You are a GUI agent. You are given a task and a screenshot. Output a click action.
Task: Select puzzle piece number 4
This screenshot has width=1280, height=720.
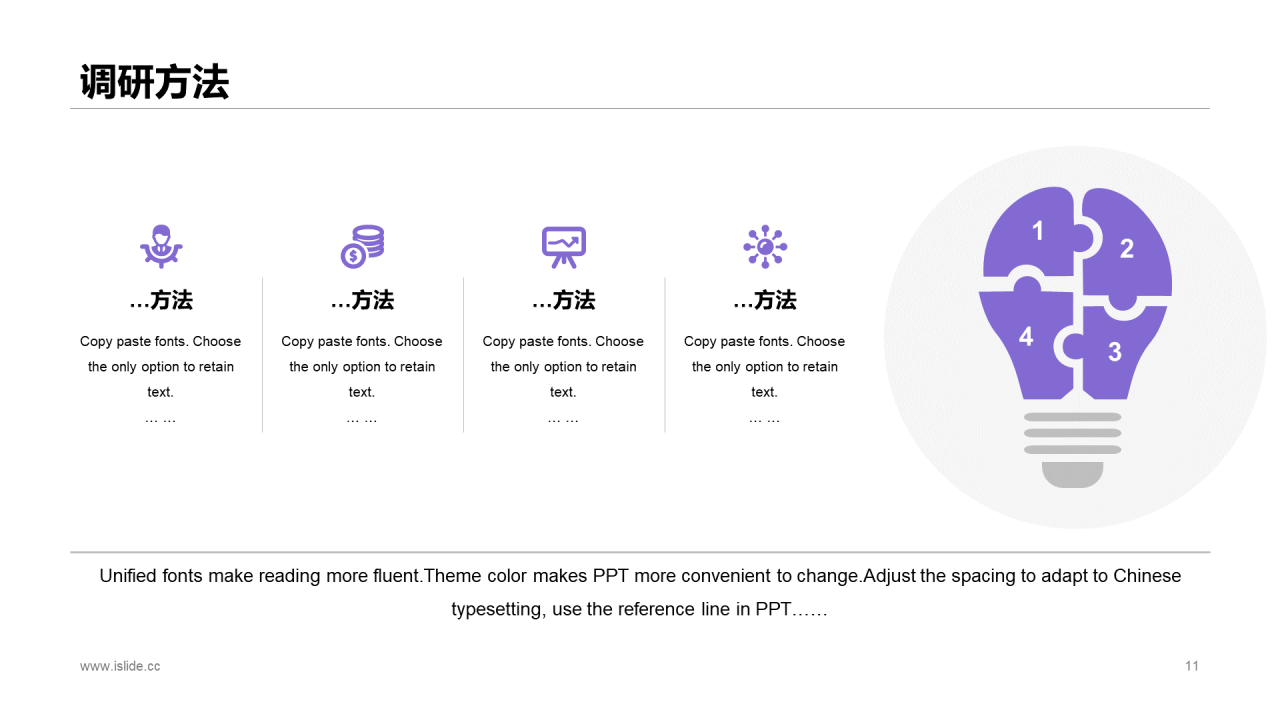coord(1026,338)
